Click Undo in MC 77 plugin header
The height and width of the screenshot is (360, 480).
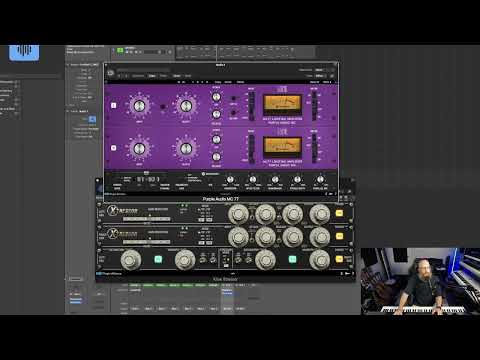(x=177, y=76)
